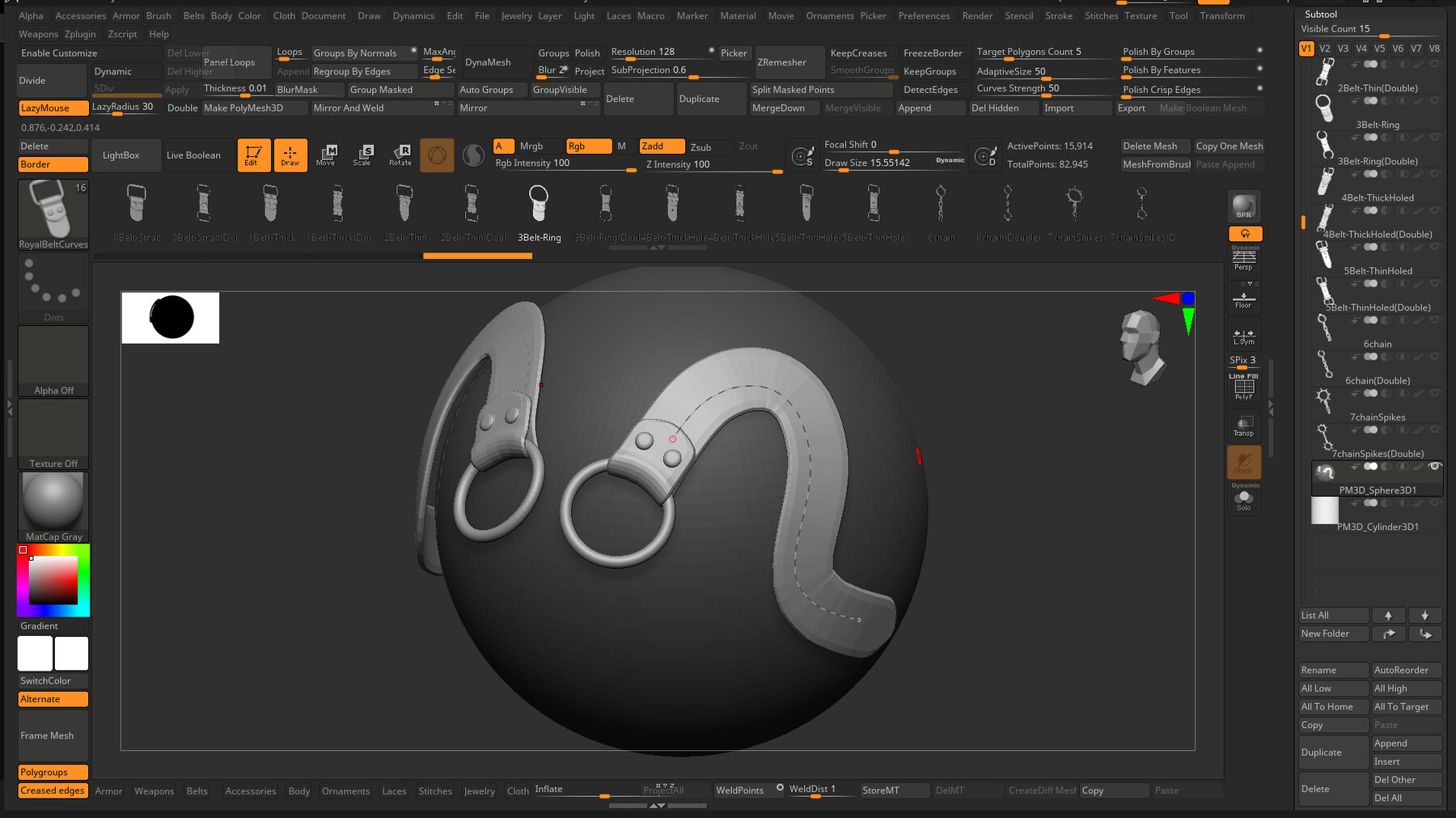The width and height of the screenshot is (1456, 818).
Task: Collapse right tray divider arrows
Action: 1270,409
